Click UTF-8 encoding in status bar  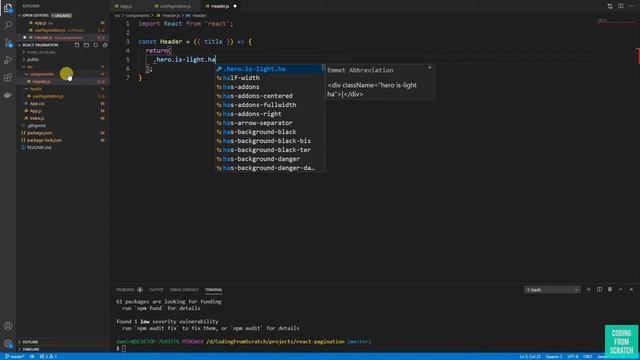573,356
